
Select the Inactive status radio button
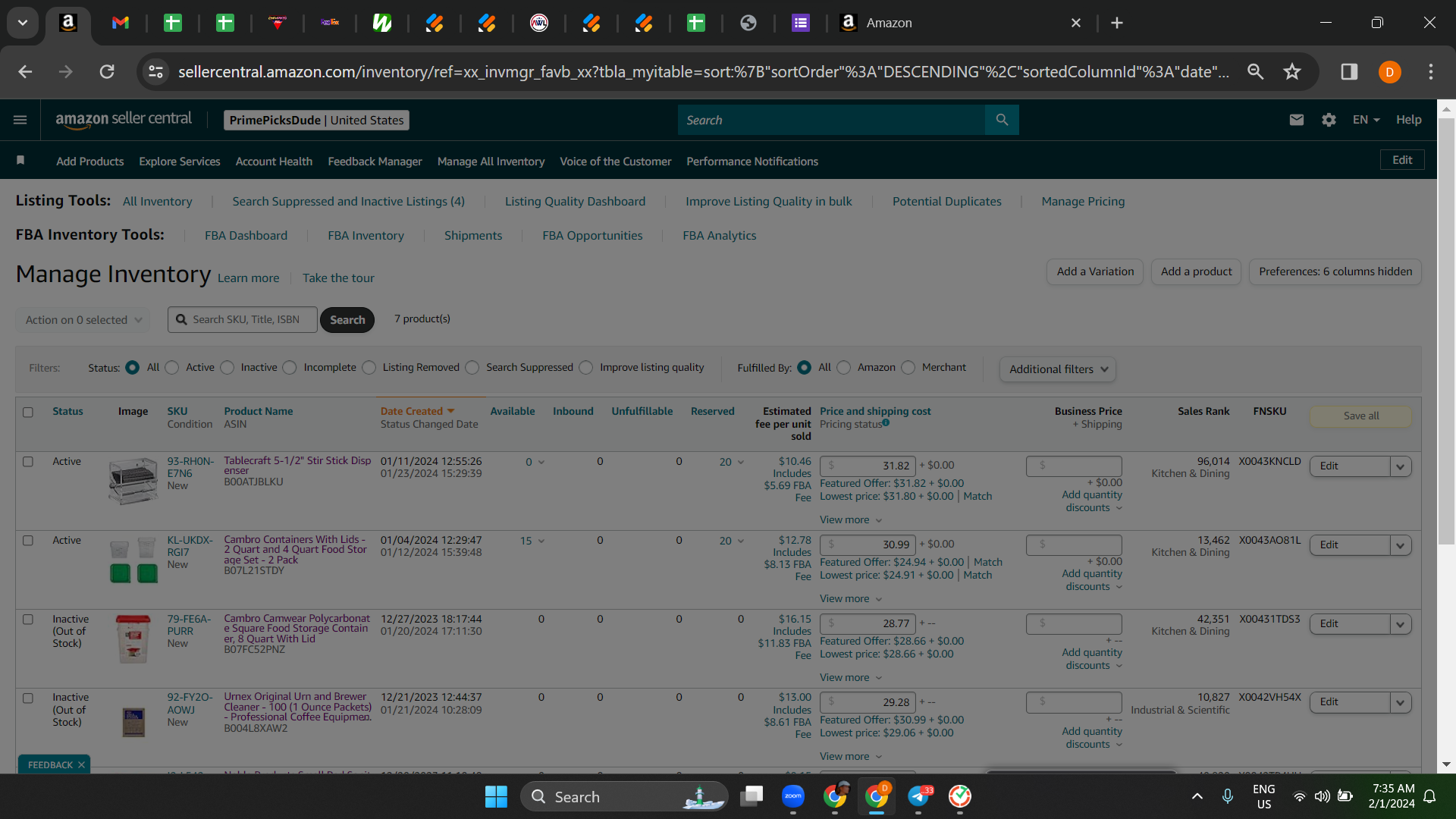click(227, 368)
